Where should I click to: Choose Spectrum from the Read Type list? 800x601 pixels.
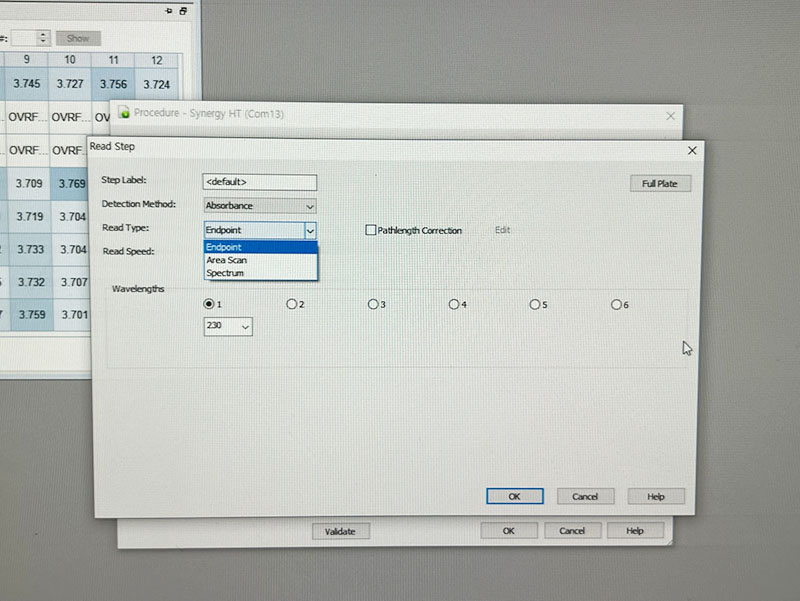point(225,272)
